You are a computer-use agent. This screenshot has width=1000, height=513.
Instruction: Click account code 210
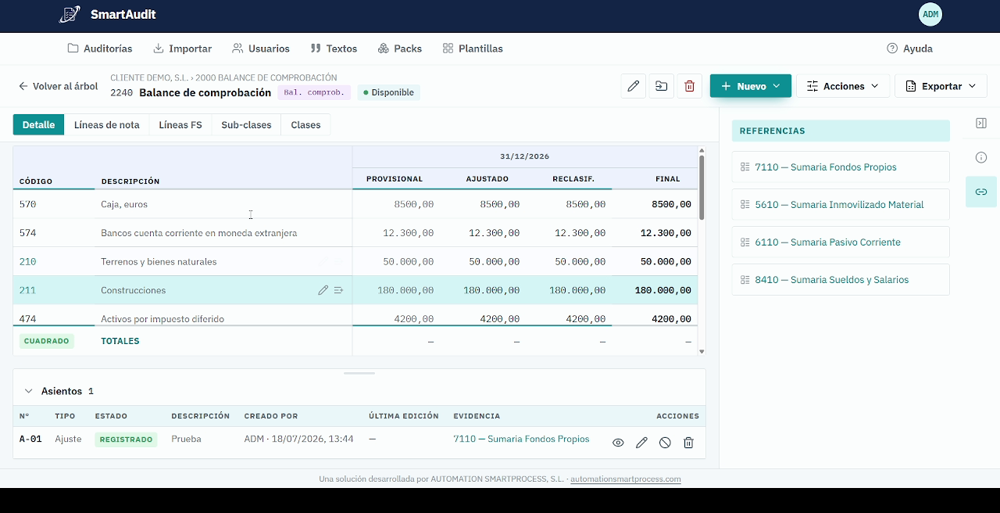click(x=27, y=262)
